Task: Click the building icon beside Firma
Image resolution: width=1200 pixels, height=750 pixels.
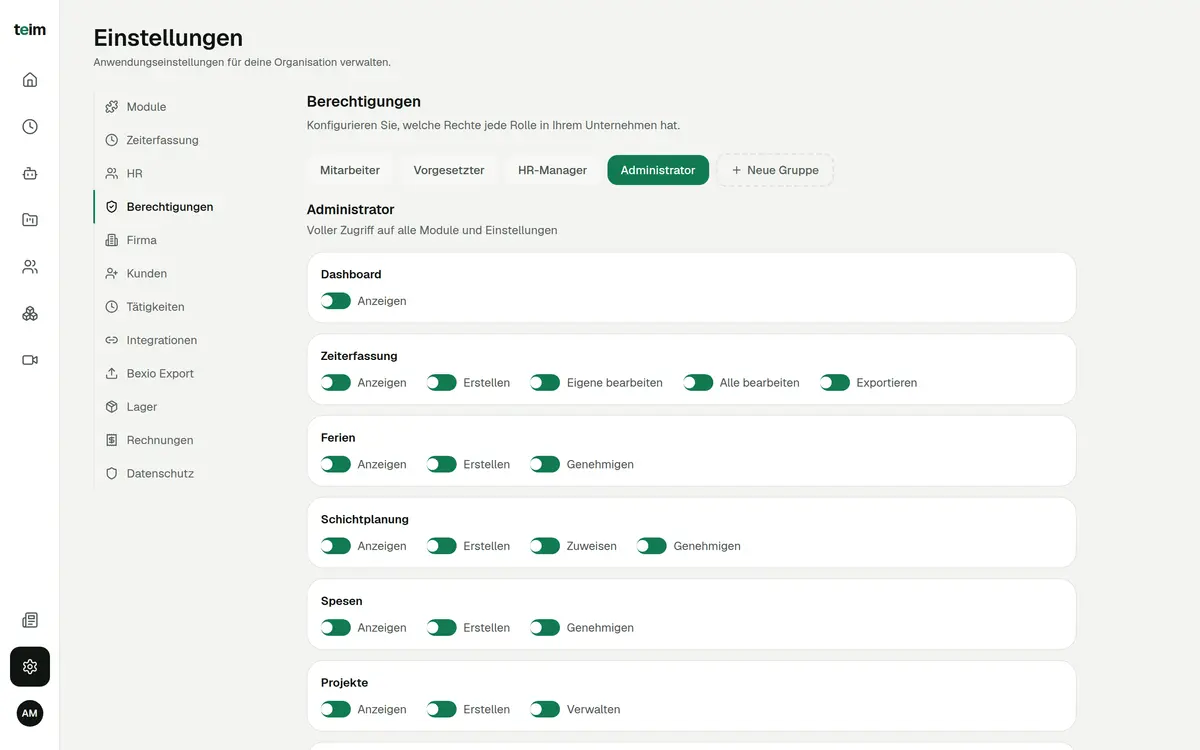Action: (x=112, y=240)
